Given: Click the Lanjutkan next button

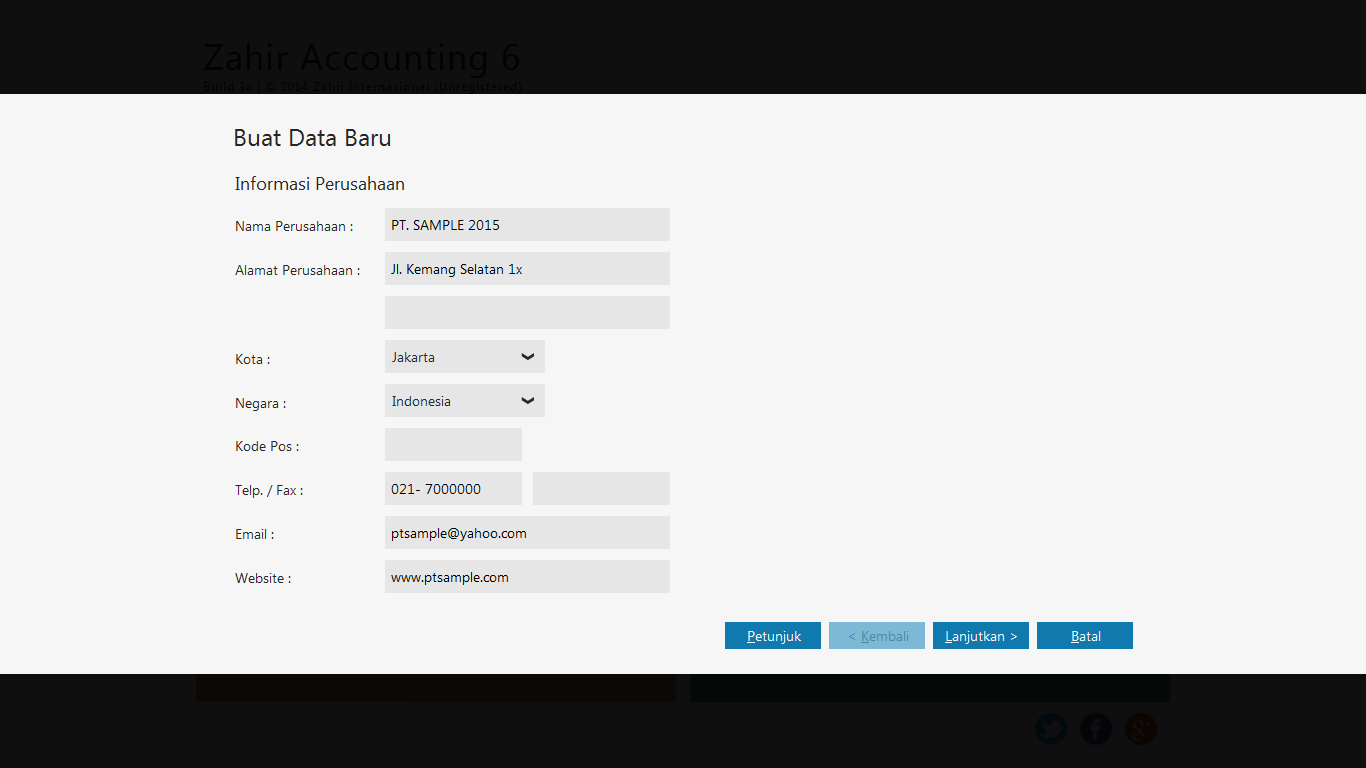Looking at the screenshot, I should pos(981,636).
